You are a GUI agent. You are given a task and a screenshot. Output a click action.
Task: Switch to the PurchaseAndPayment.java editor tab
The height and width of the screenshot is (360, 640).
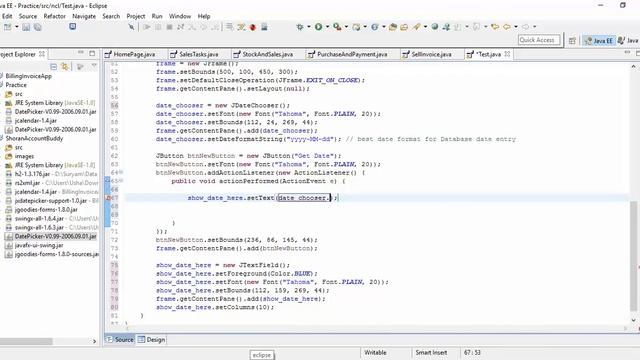tap(352, 54)
